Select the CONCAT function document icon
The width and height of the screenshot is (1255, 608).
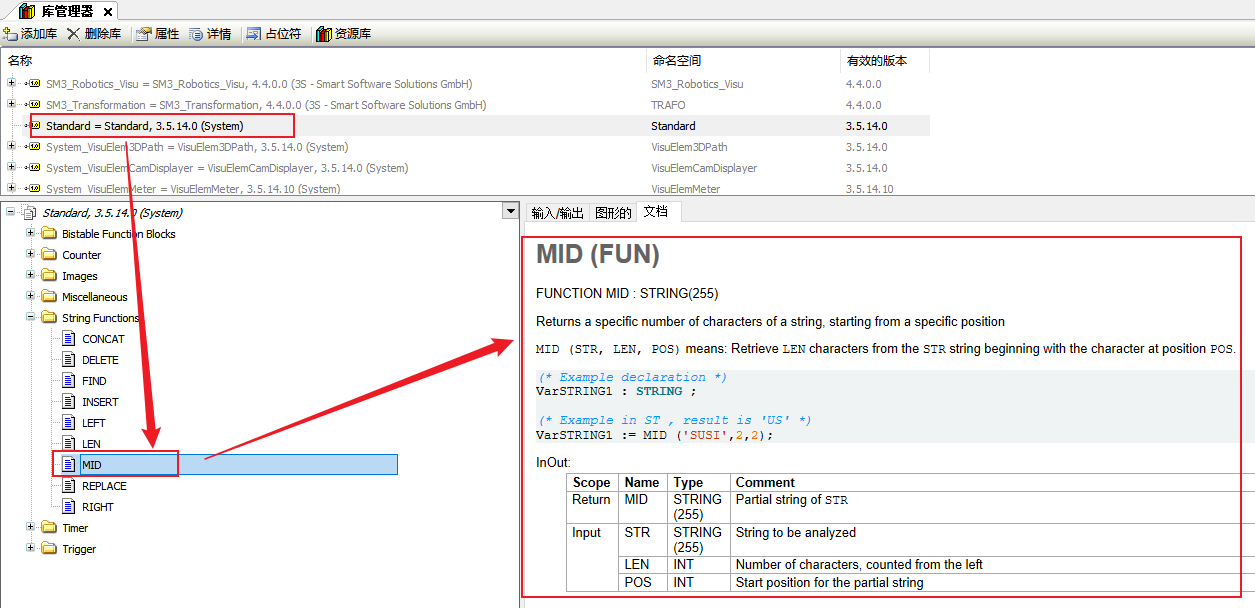[69, 339]
